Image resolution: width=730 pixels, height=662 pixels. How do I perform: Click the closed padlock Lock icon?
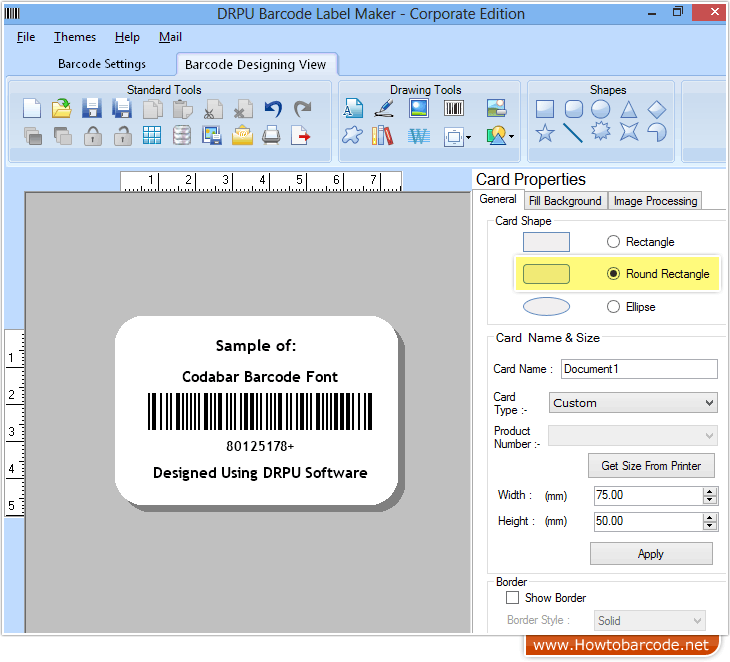click(x=93, y=136)
